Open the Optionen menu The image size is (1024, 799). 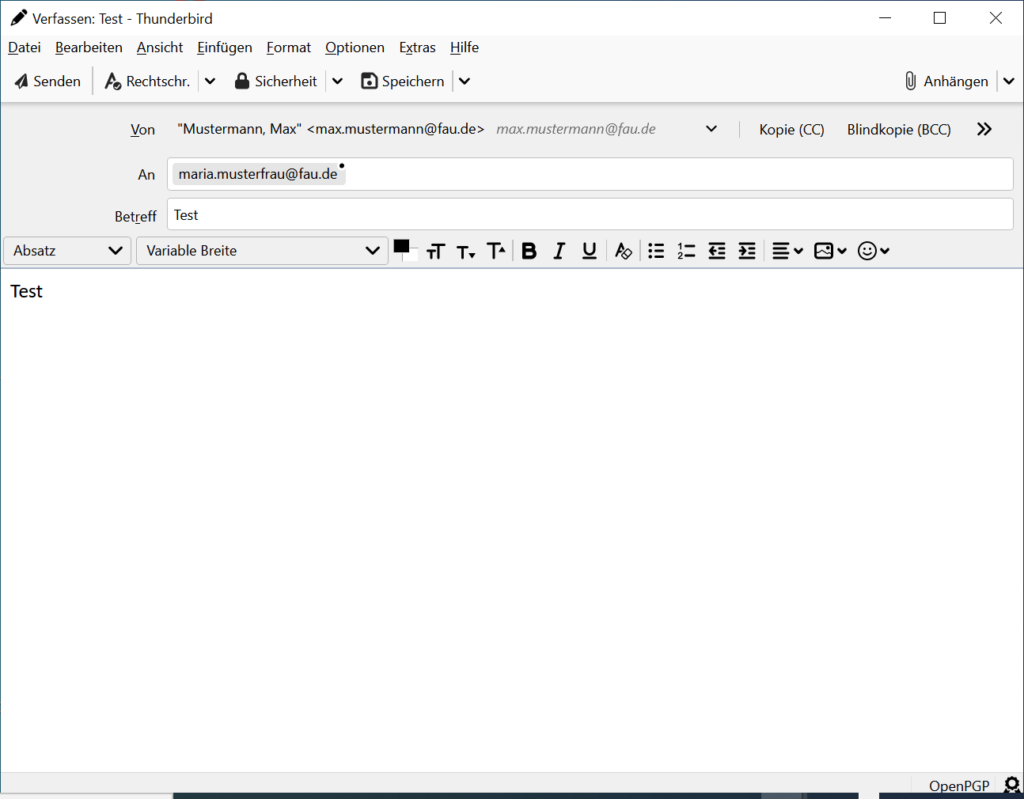(x=355, y=47)
